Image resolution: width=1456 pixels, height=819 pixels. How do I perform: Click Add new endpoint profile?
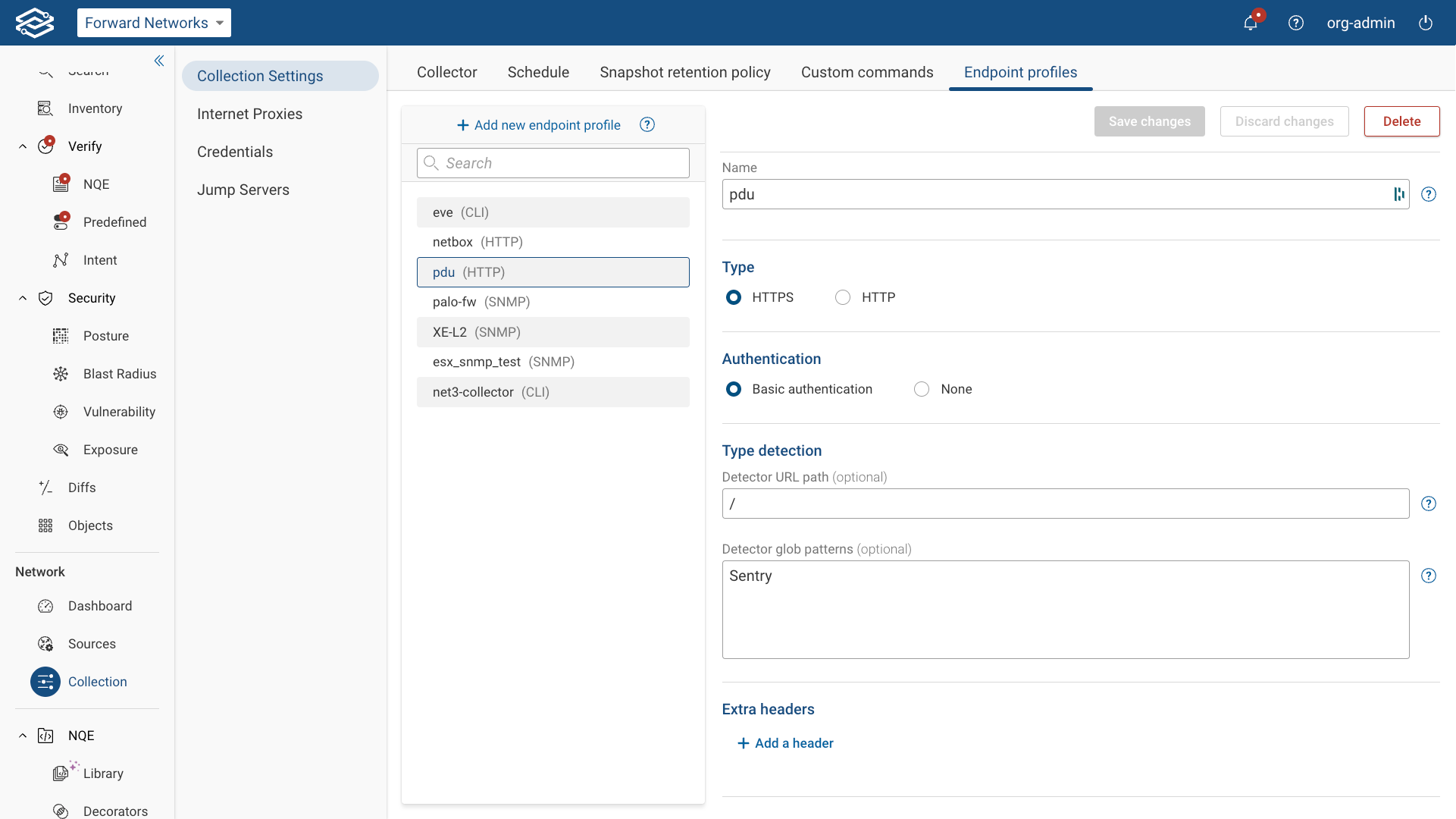(538, 124)
